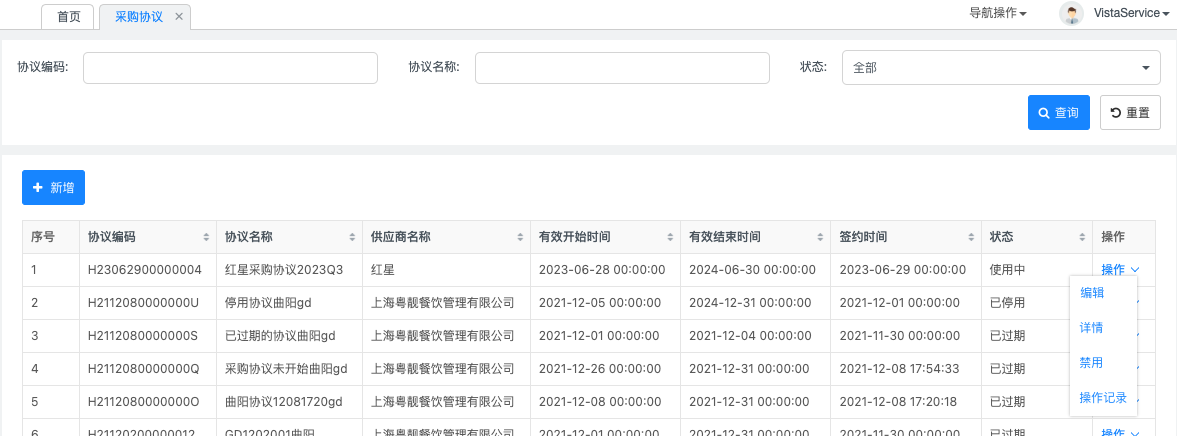Open the VistaService account menu
1177x436 pixels.
(x=1131, y=13)
